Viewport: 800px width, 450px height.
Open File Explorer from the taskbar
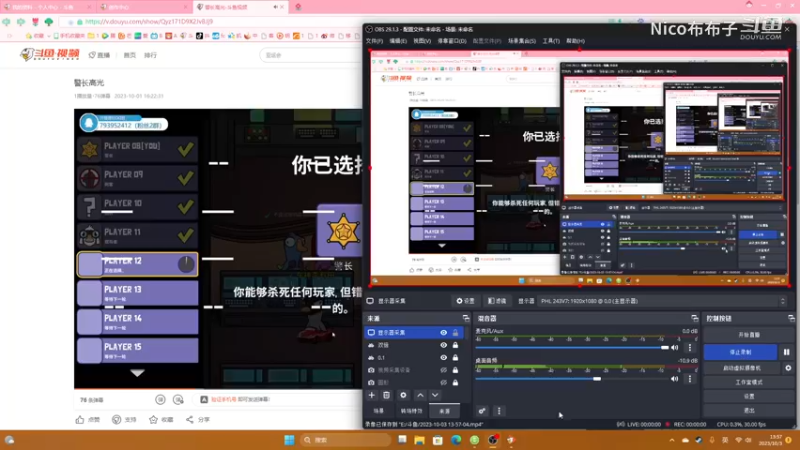pyautogui.click(x=419, y=440)
